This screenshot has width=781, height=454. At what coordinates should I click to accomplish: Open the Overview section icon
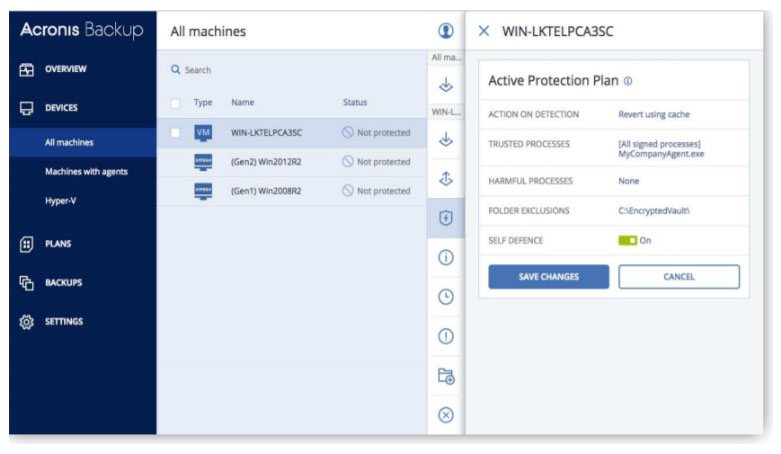pyautogui.click(x=26, y=70)
